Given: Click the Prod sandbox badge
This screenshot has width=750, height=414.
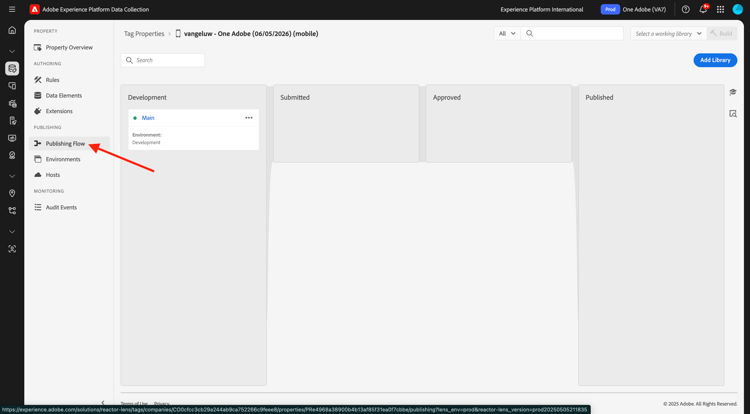Looking at the screenshot, I should 610,9.
